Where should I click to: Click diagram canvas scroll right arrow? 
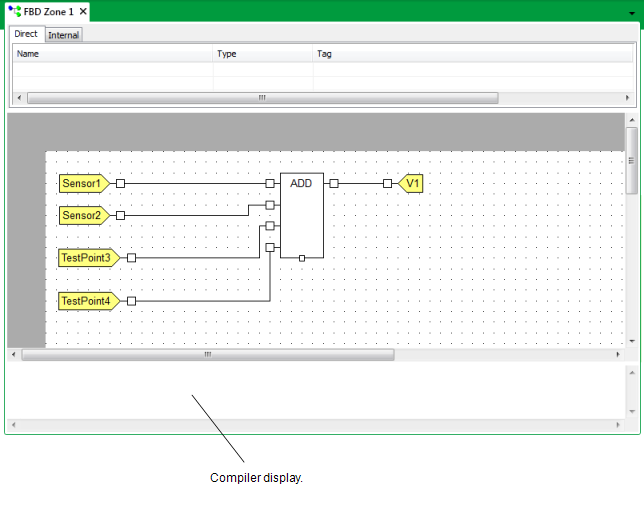click(x=618, y=354)
